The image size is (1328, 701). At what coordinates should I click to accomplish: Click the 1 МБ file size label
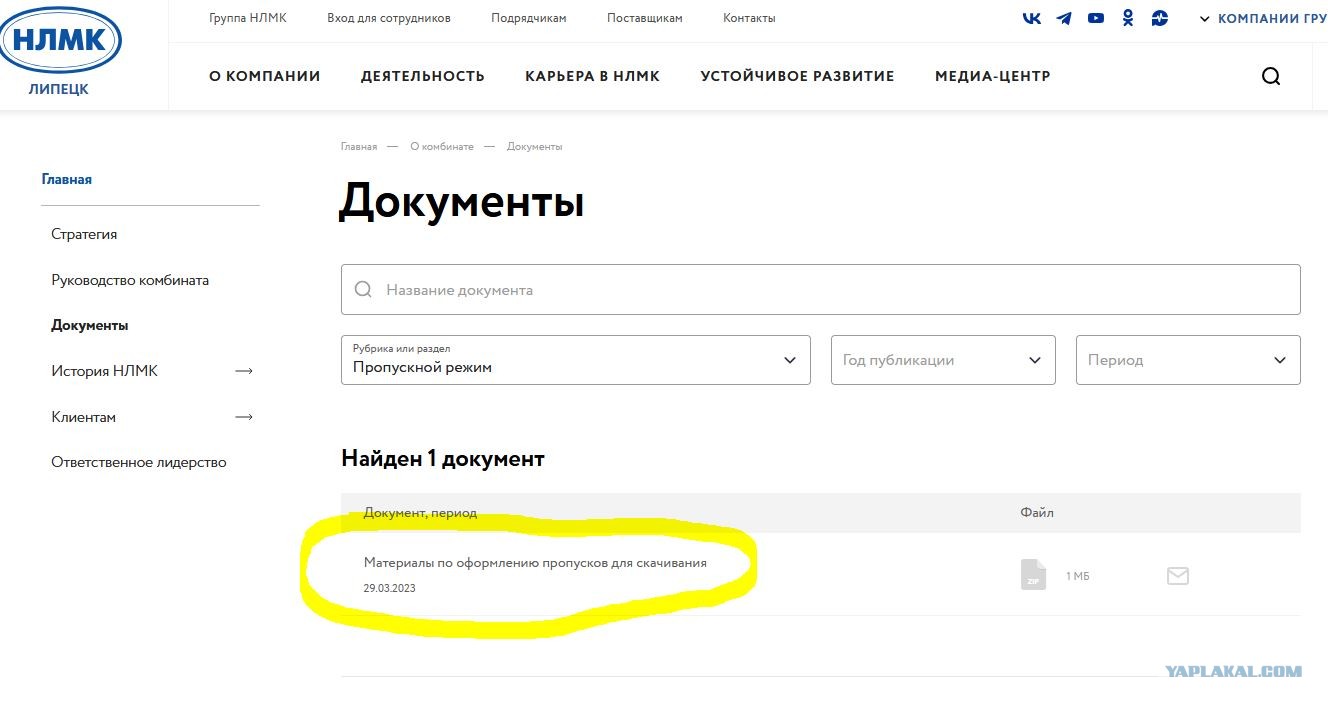(1078, 576)
